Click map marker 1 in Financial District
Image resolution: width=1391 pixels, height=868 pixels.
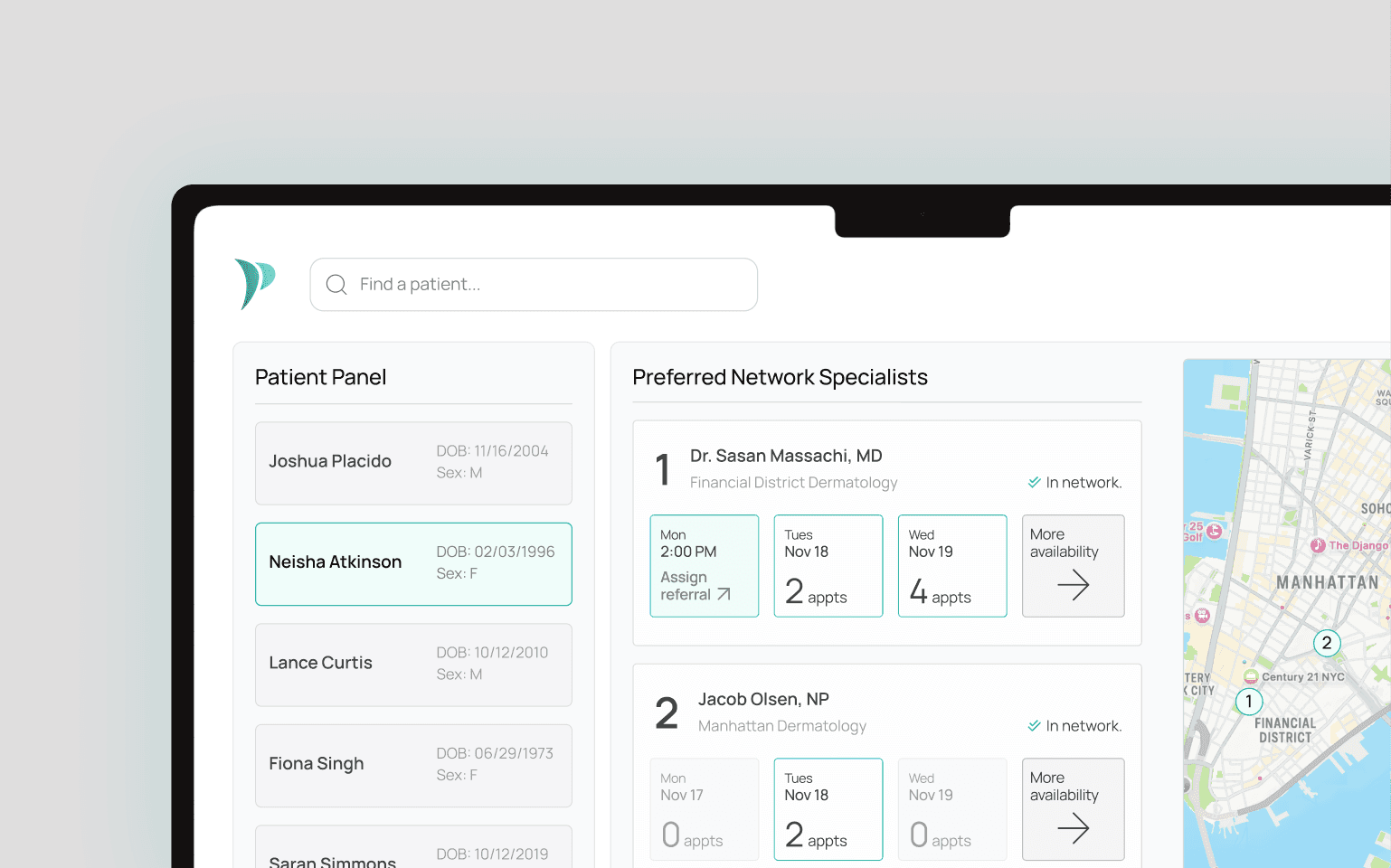coord(1249,701)
